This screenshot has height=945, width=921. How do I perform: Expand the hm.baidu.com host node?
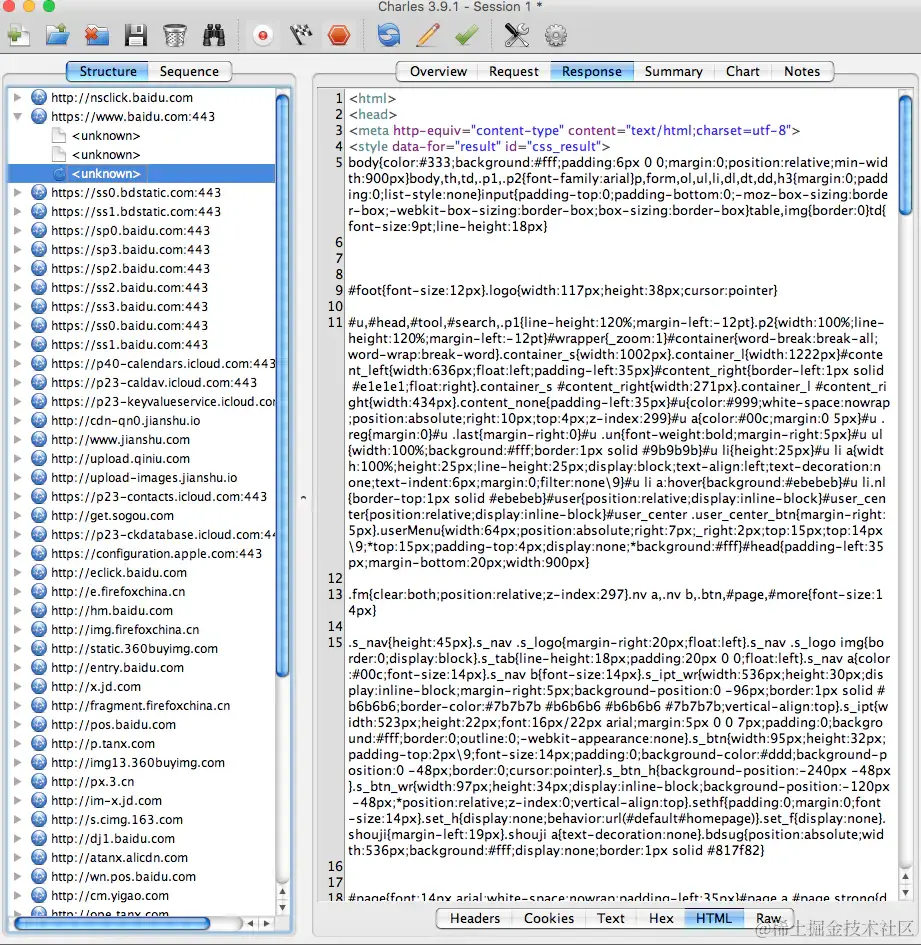tap(17, 611)
